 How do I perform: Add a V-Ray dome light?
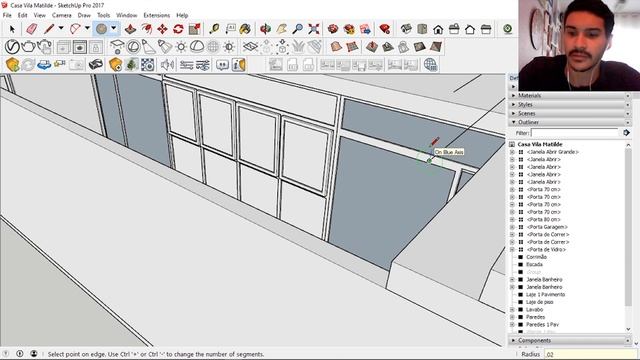coord(197,47)
